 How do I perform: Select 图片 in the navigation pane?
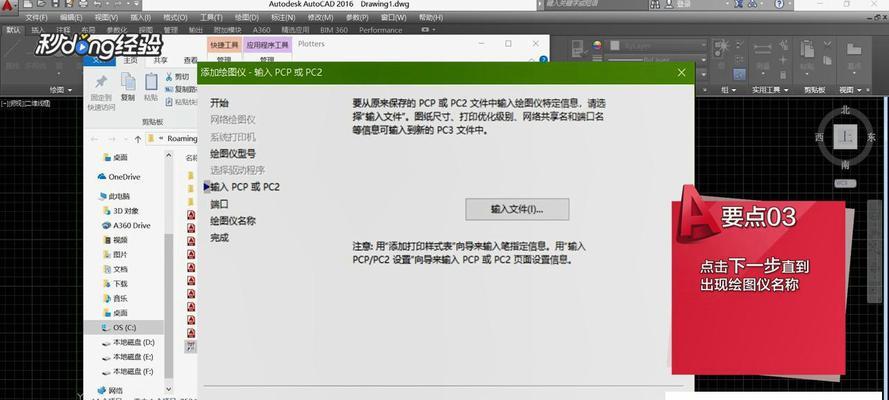pos(115,255)
